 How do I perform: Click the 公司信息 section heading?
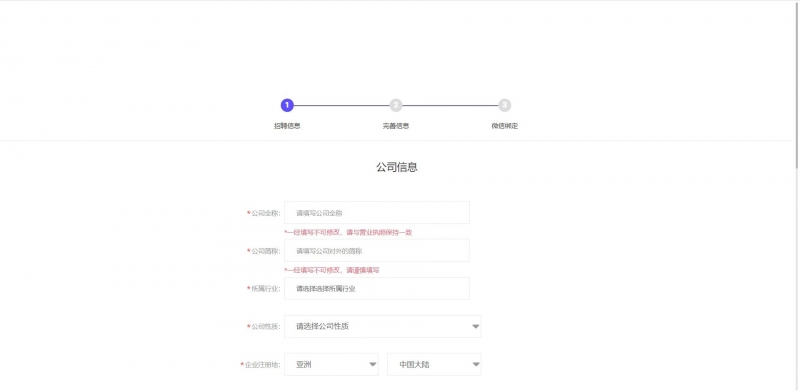click(x=397, y=167)
